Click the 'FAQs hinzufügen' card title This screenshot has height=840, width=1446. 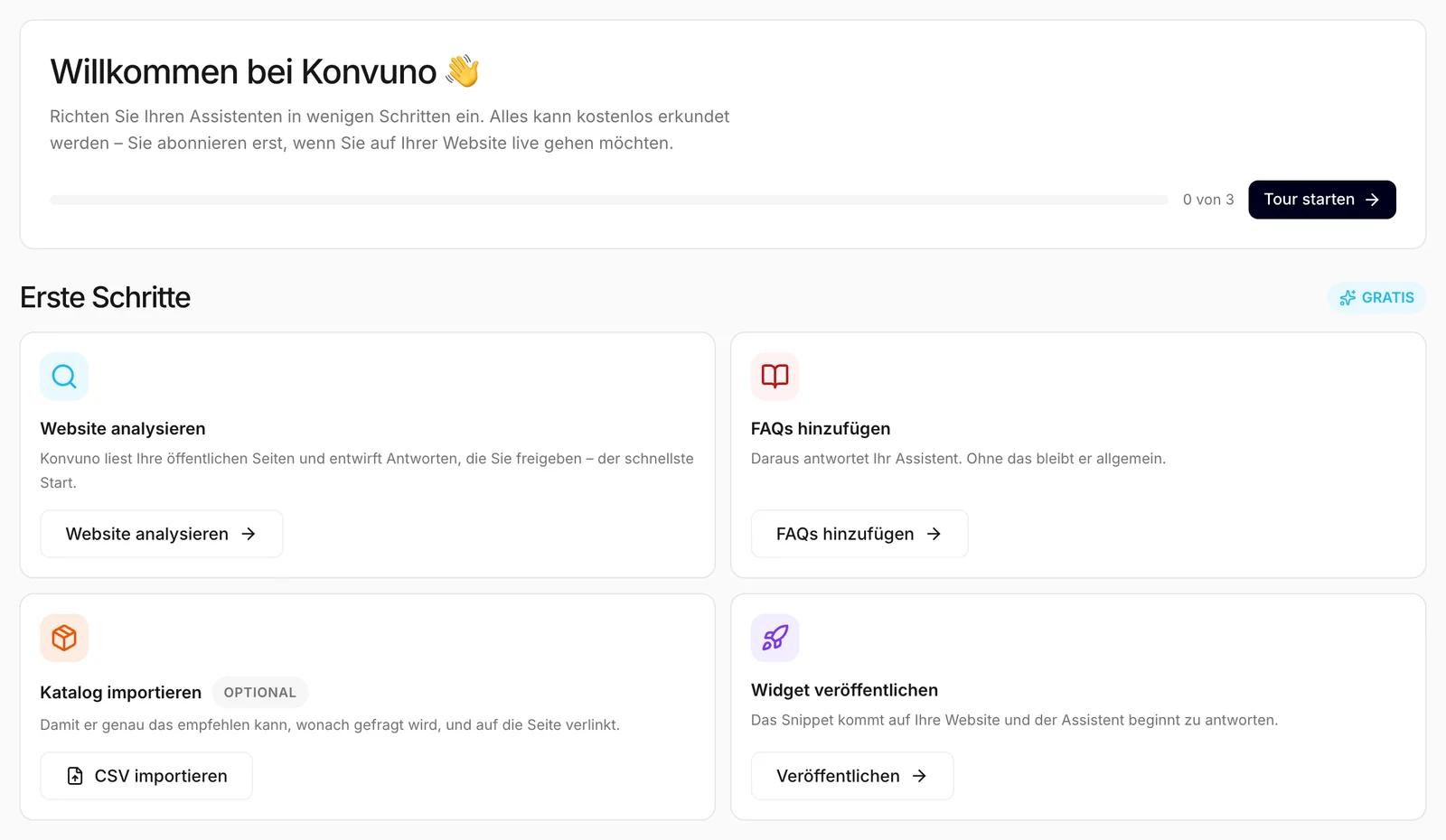click(821, 429)
